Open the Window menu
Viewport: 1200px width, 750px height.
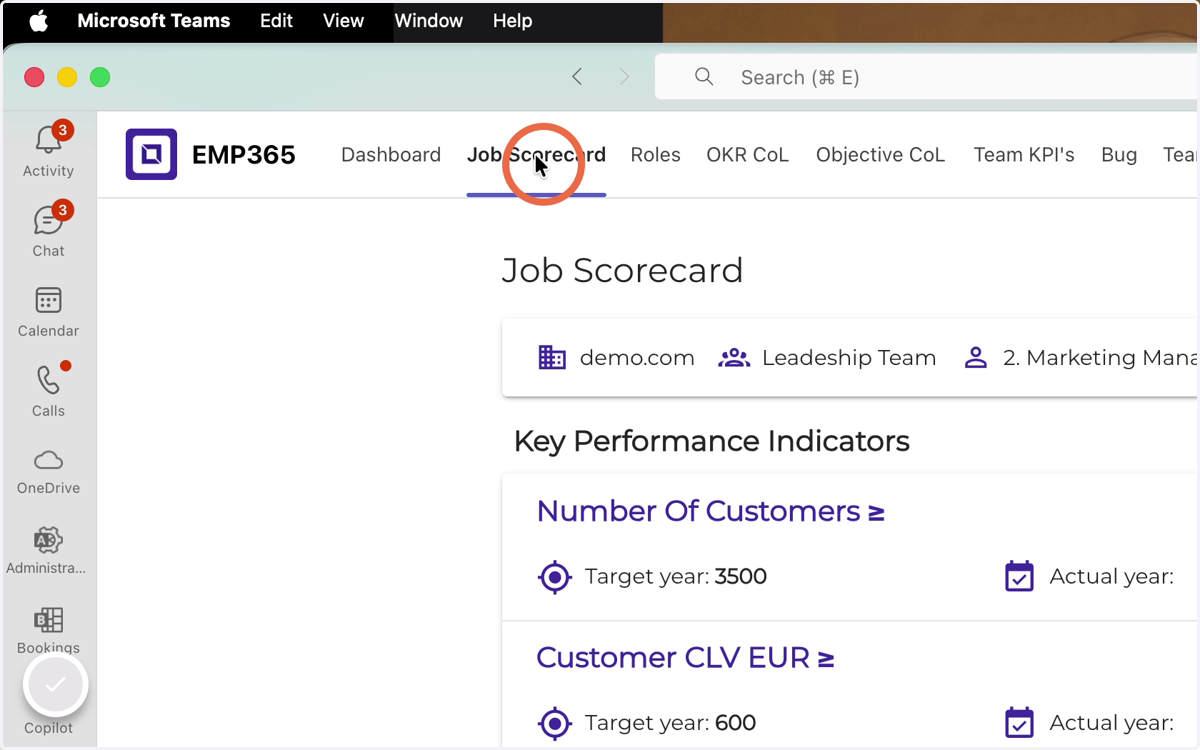coord(428,21)
